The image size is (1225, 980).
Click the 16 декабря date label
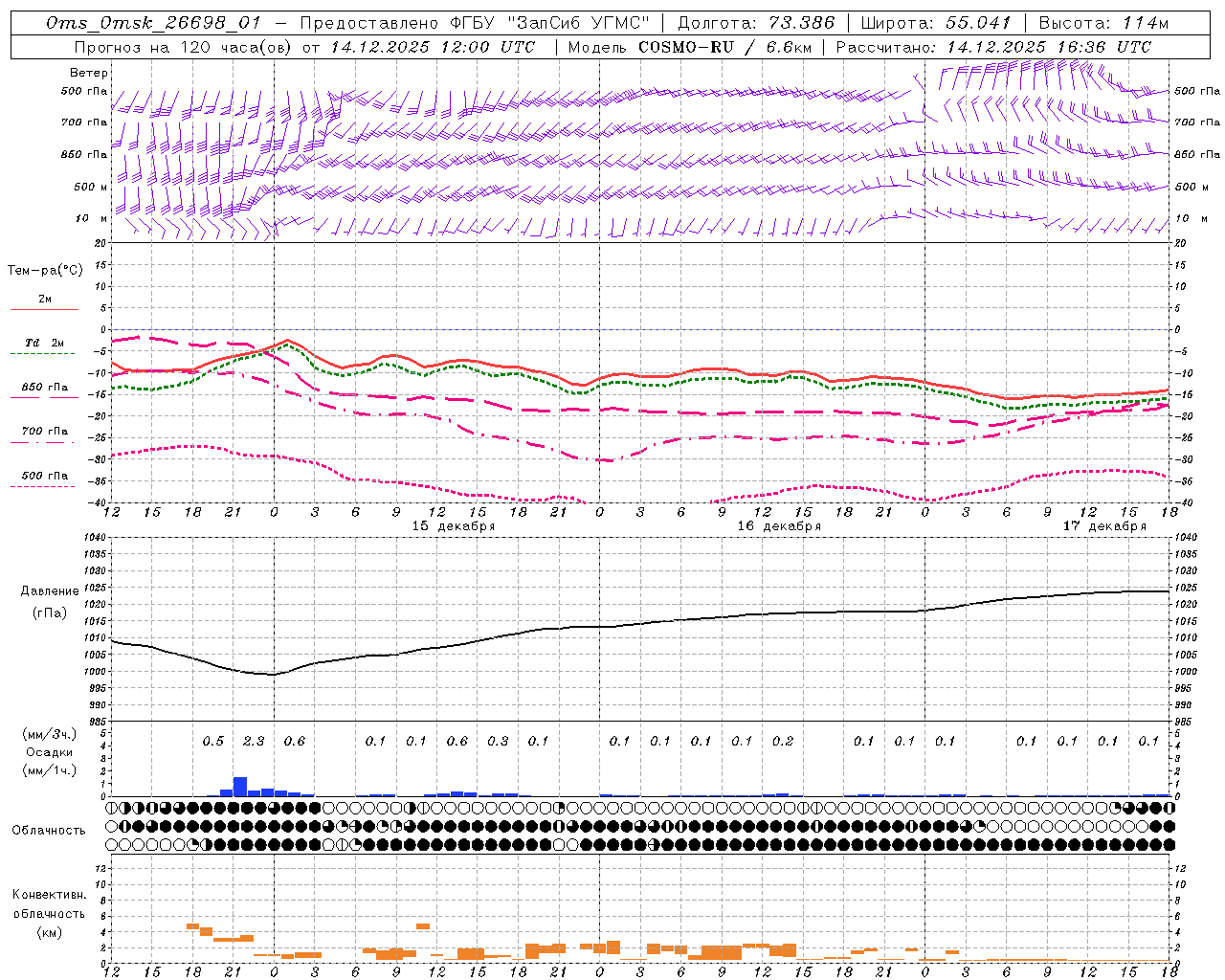pos(779,526)
